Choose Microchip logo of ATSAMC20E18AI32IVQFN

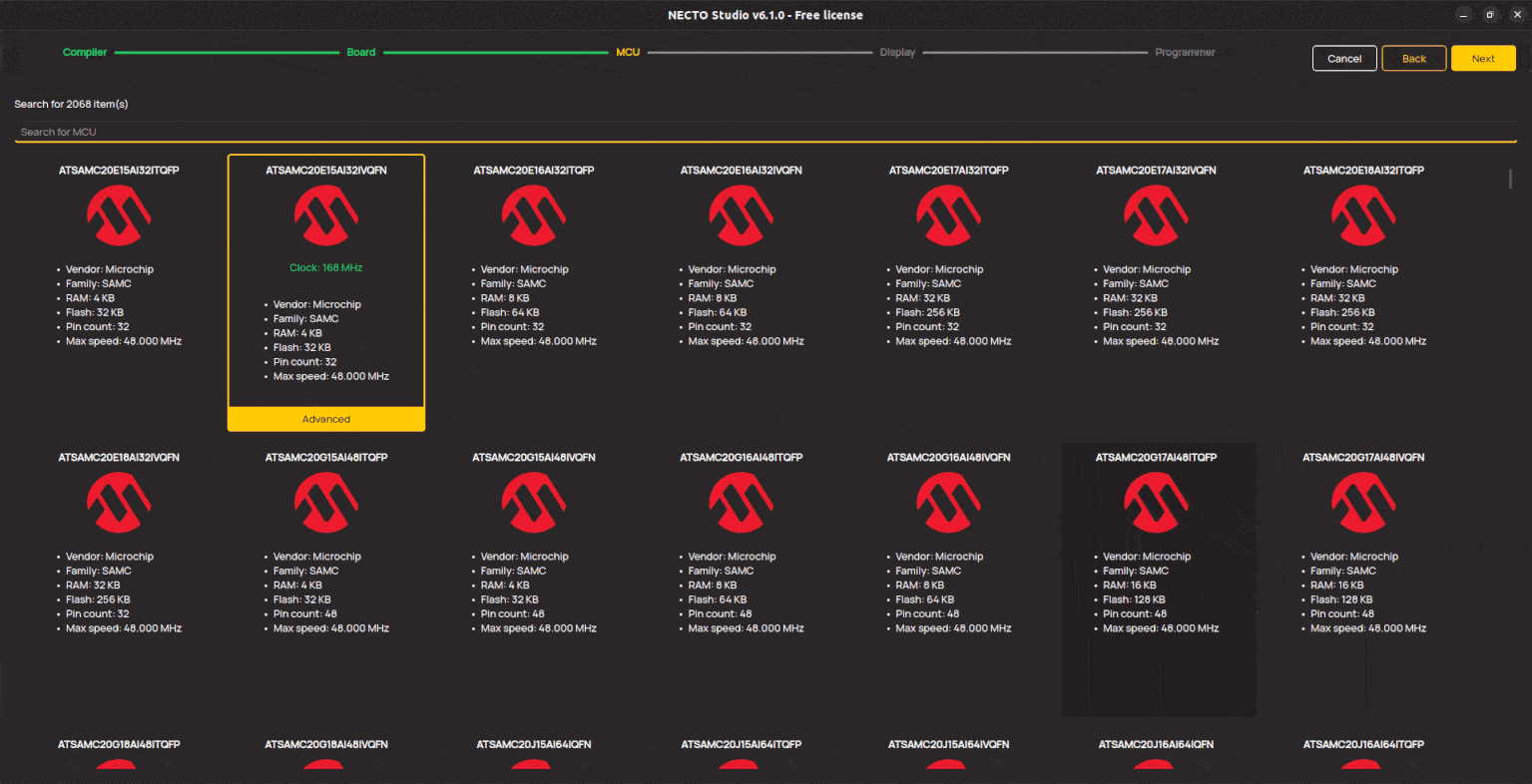click(119, 503)
